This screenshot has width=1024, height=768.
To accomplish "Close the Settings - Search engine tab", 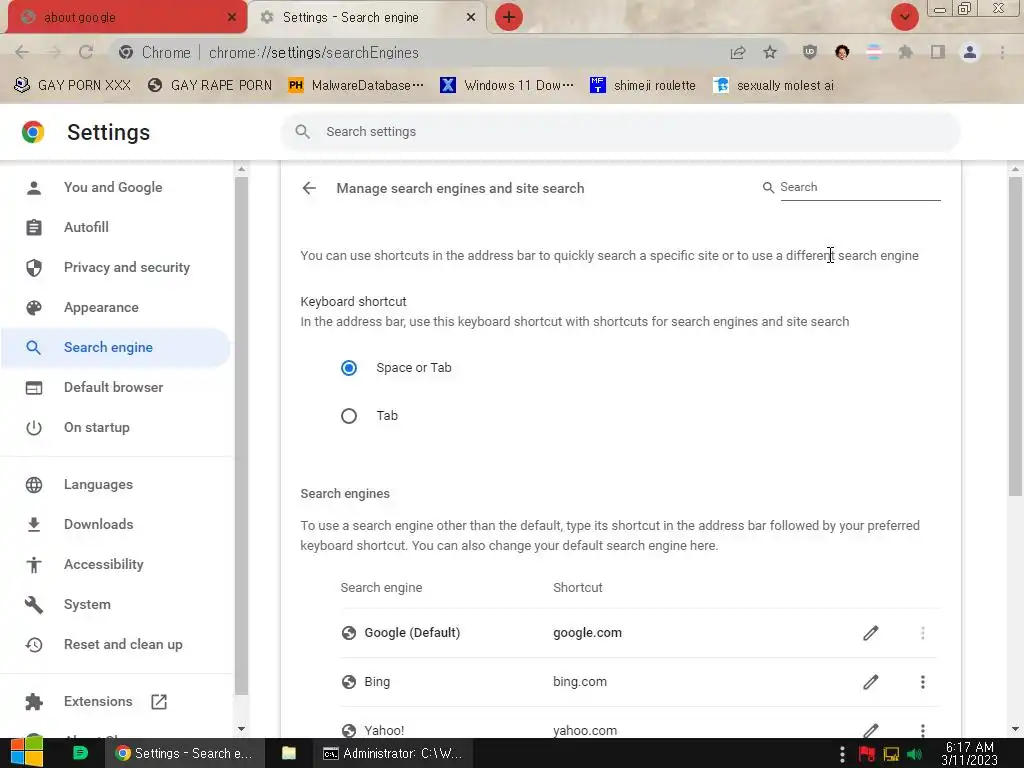I will (x=471, y=17).
